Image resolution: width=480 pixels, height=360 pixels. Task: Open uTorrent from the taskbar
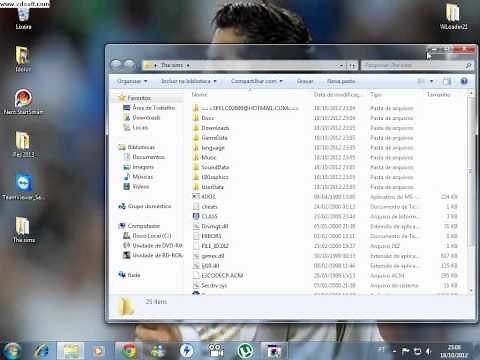[x=245, y=351]
